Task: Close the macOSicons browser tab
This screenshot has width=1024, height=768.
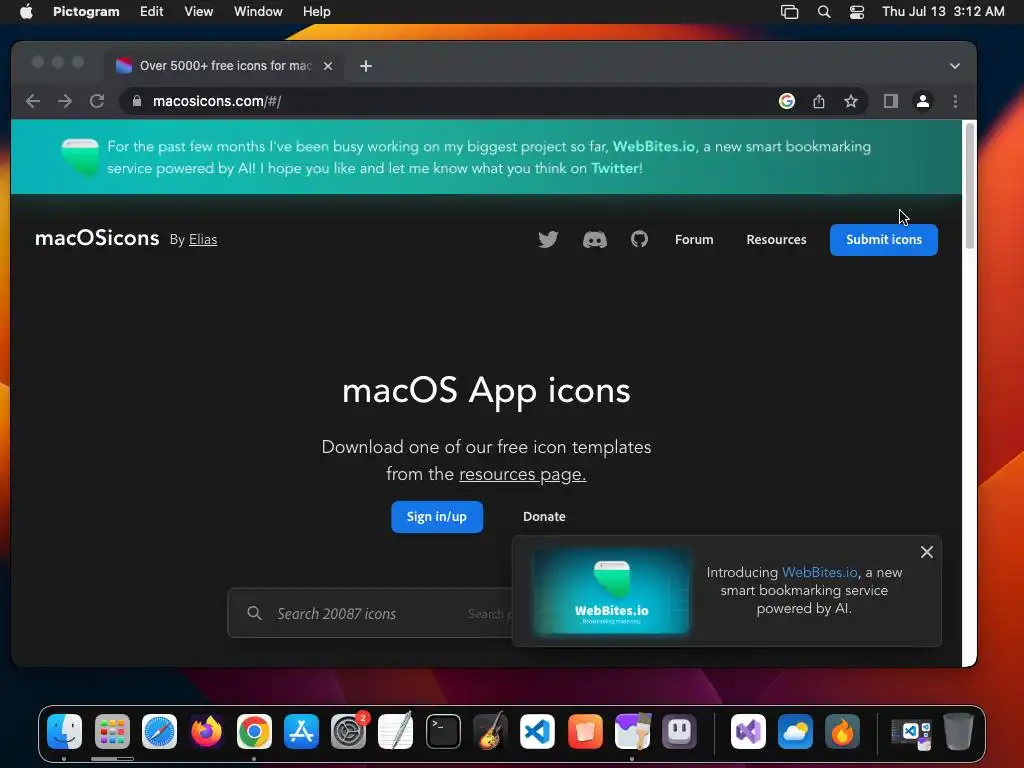Action: (x=328, y=66)
